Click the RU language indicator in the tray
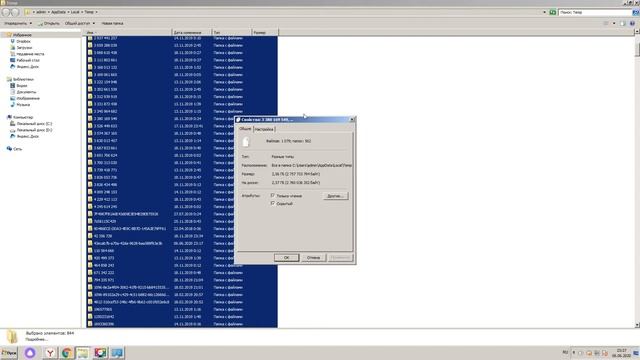 565,352
